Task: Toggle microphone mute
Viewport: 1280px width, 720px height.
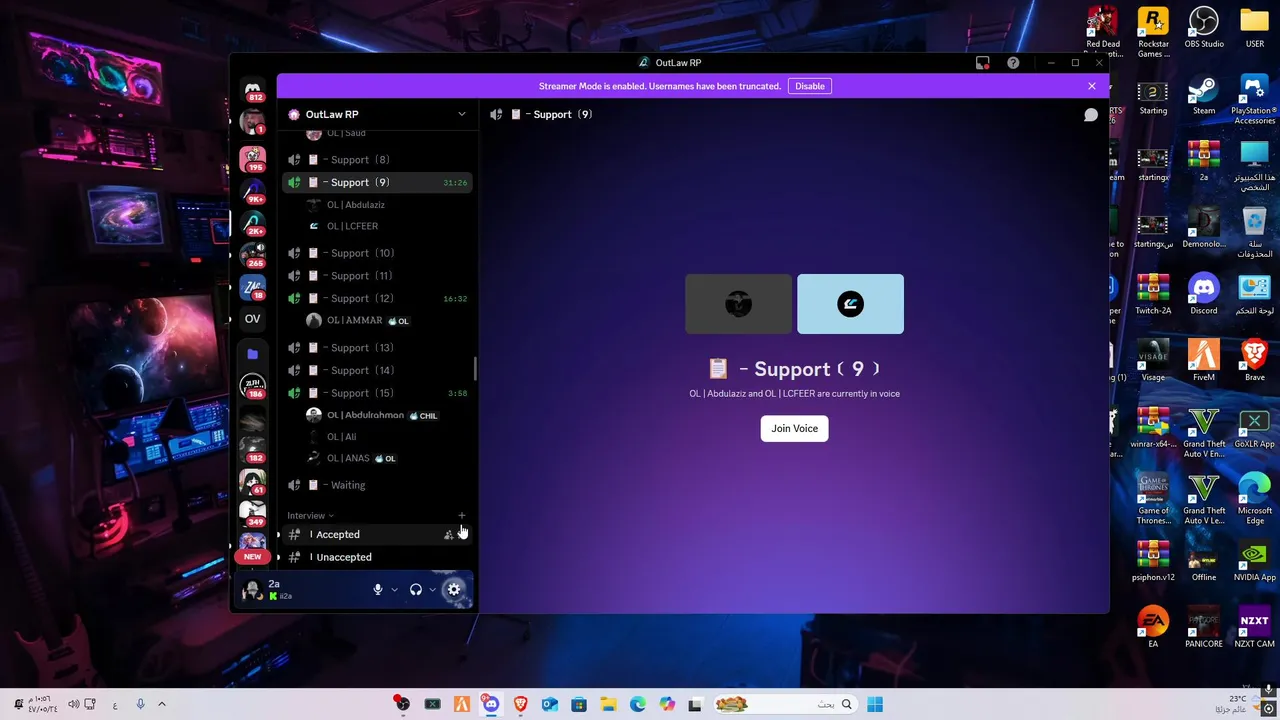Action: pos(378,590)
